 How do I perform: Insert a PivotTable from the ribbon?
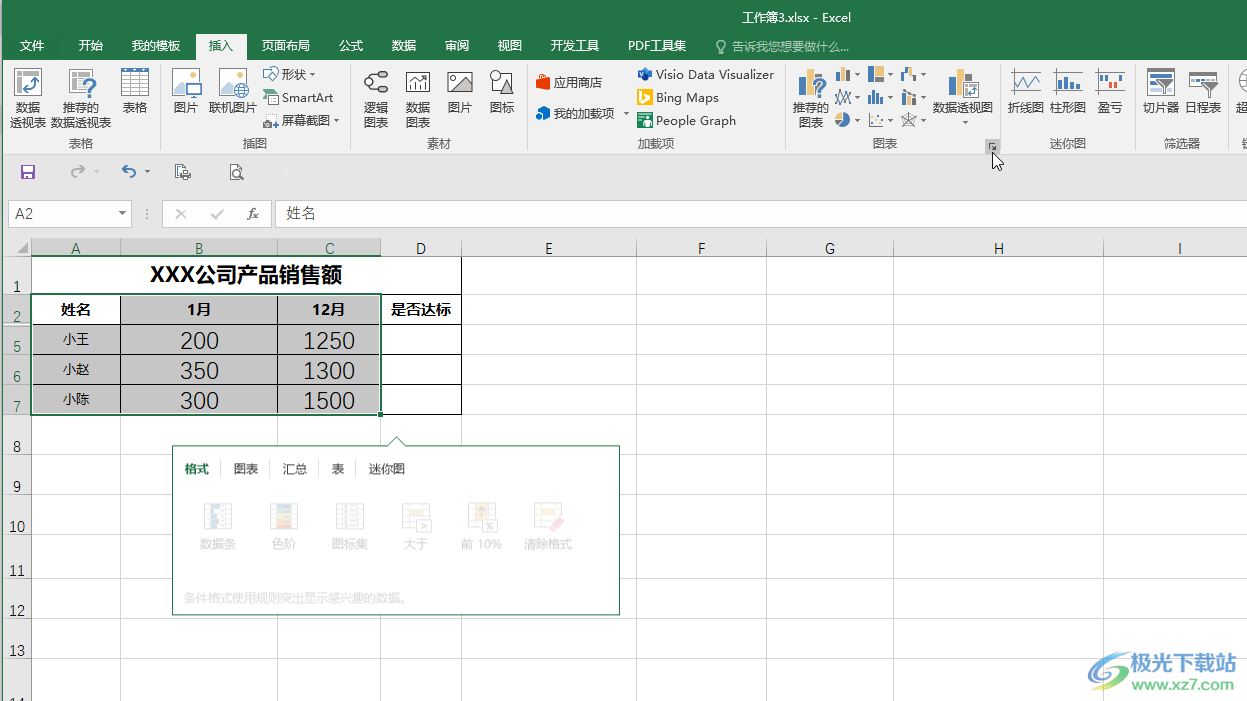coord(28,98)
